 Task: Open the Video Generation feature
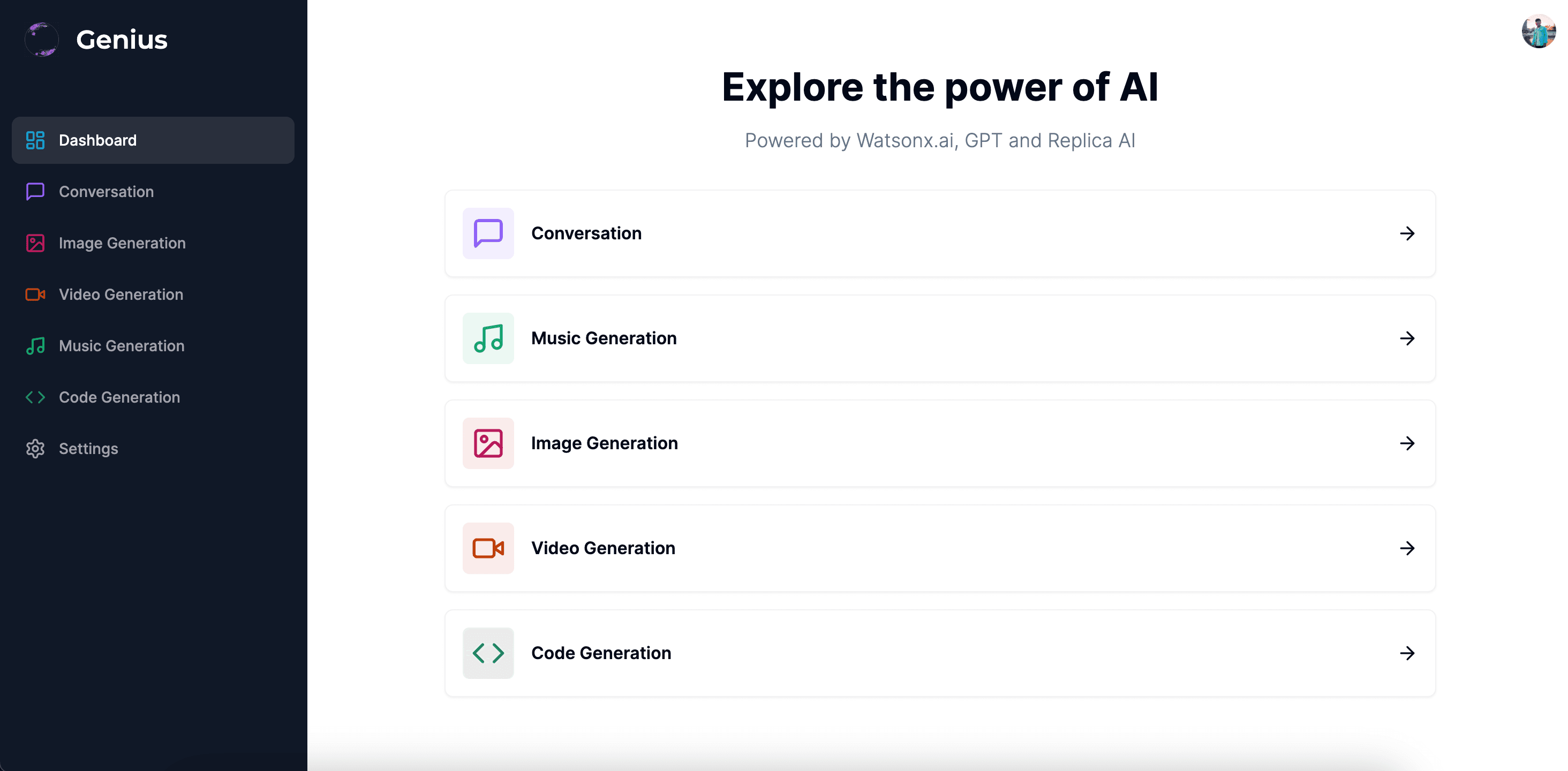tap(940, 547)
